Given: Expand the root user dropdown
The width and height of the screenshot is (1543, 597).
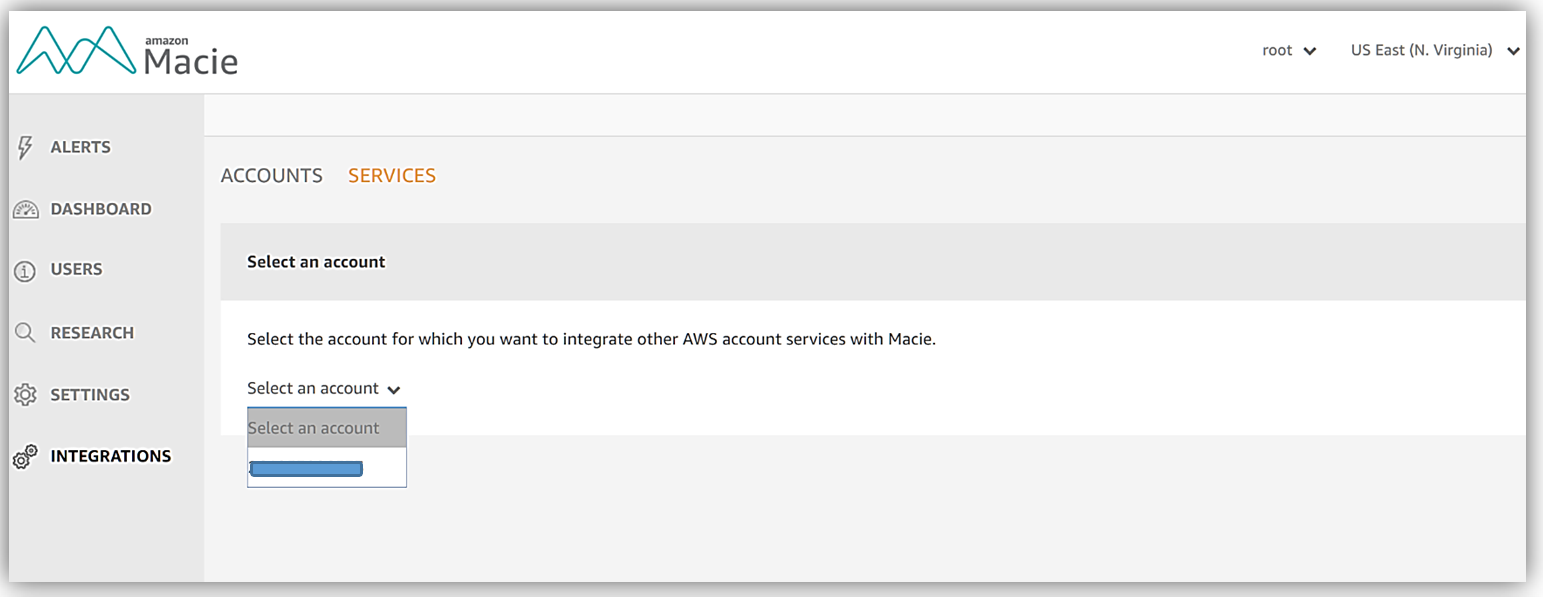Looking at the screenshot, I should (1288, 50).
